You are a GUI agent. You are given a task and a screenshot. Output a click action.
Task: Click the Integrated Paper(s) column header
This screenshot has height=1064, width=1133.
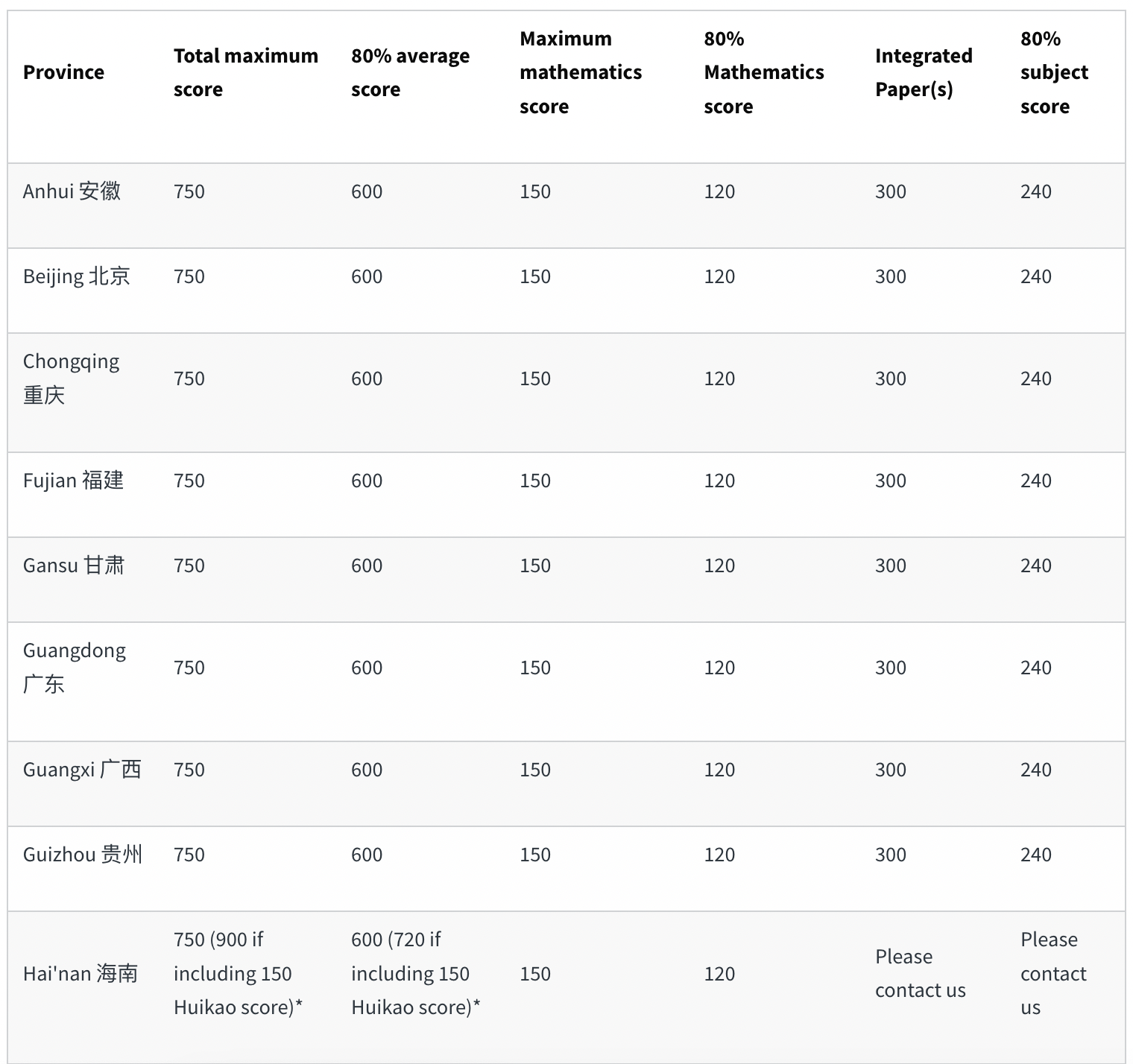point(923,72)
